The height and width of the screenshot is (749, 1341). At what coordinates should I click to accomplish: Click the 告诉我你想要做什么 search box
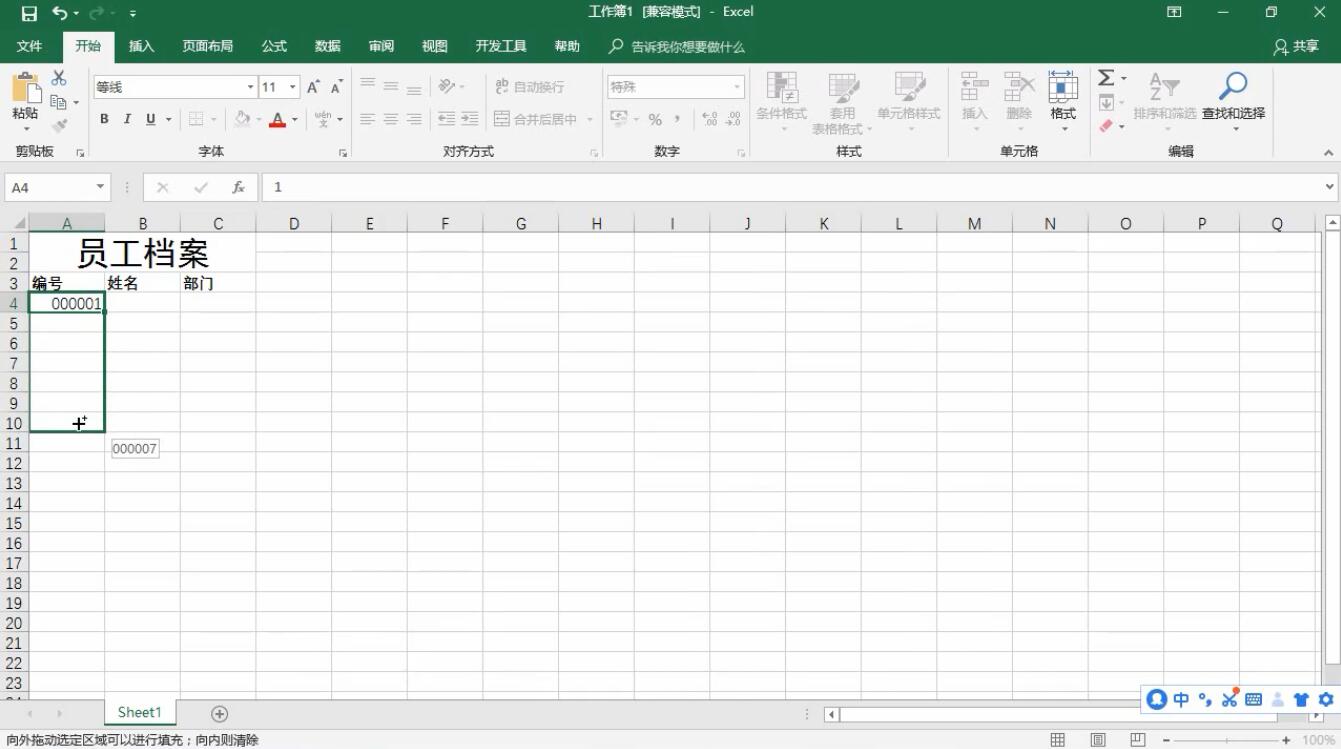point(678,46)
